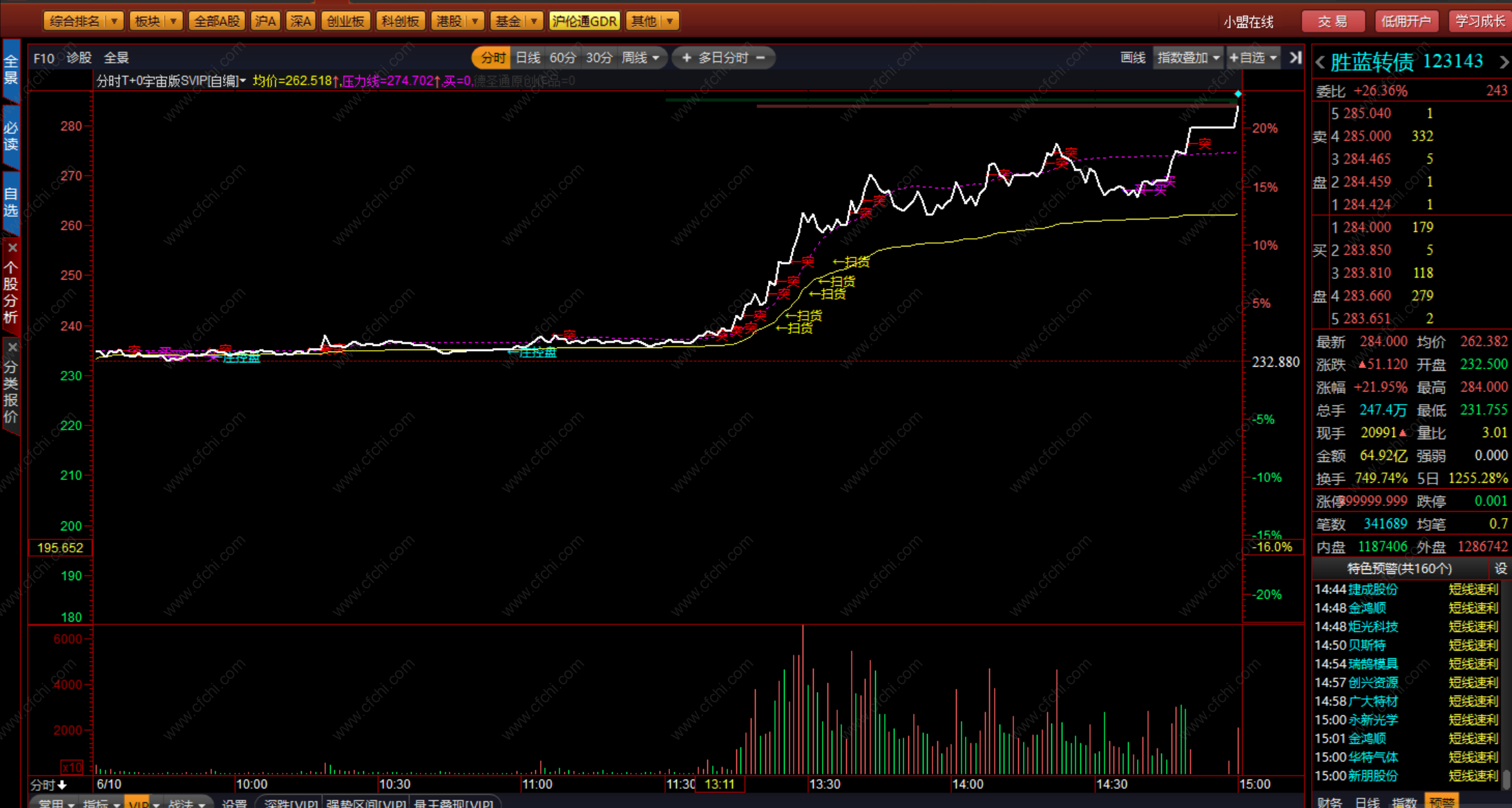This screenshot has height=808, width=1512.
Task: Switch chart to 60分 period
Action: (562, 58)
